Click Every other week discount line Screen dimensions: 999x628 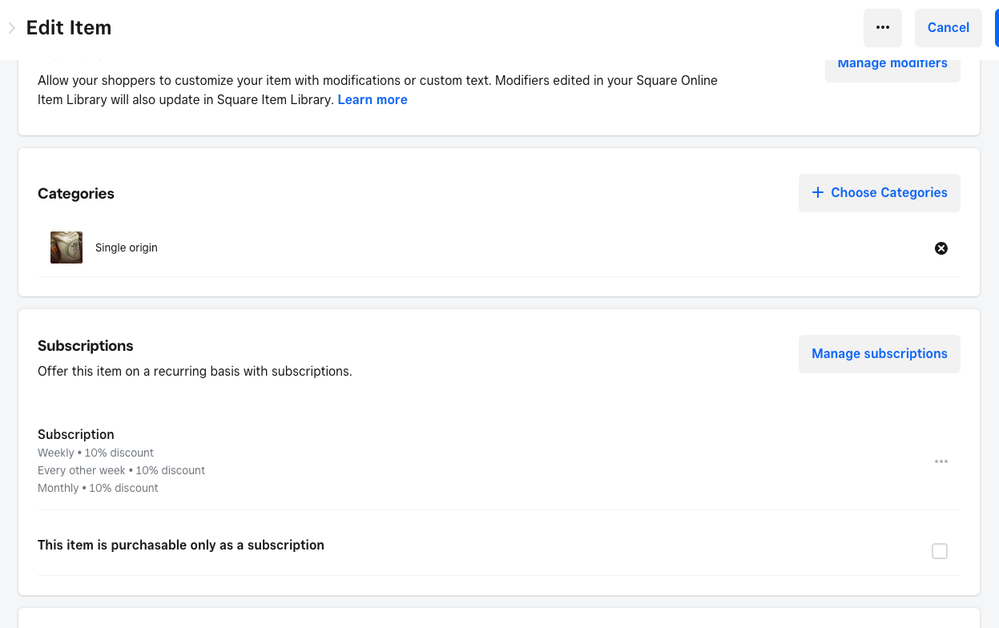coord(121,471)
